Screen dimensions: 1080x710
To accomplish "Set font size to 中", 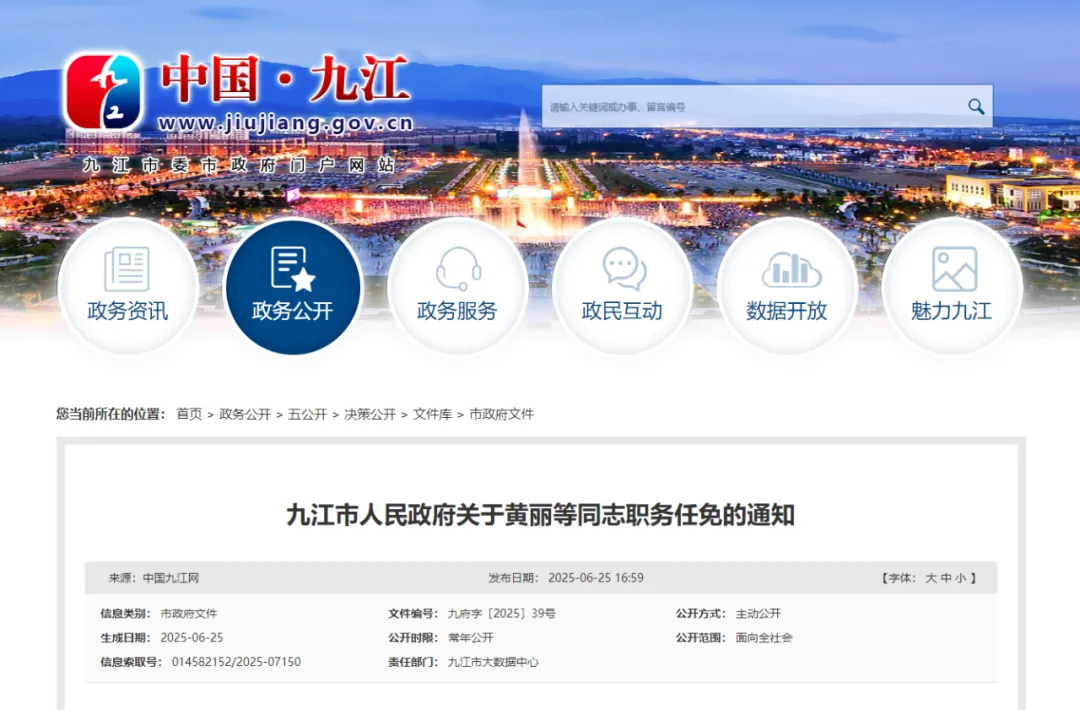I will click(946, 578).
